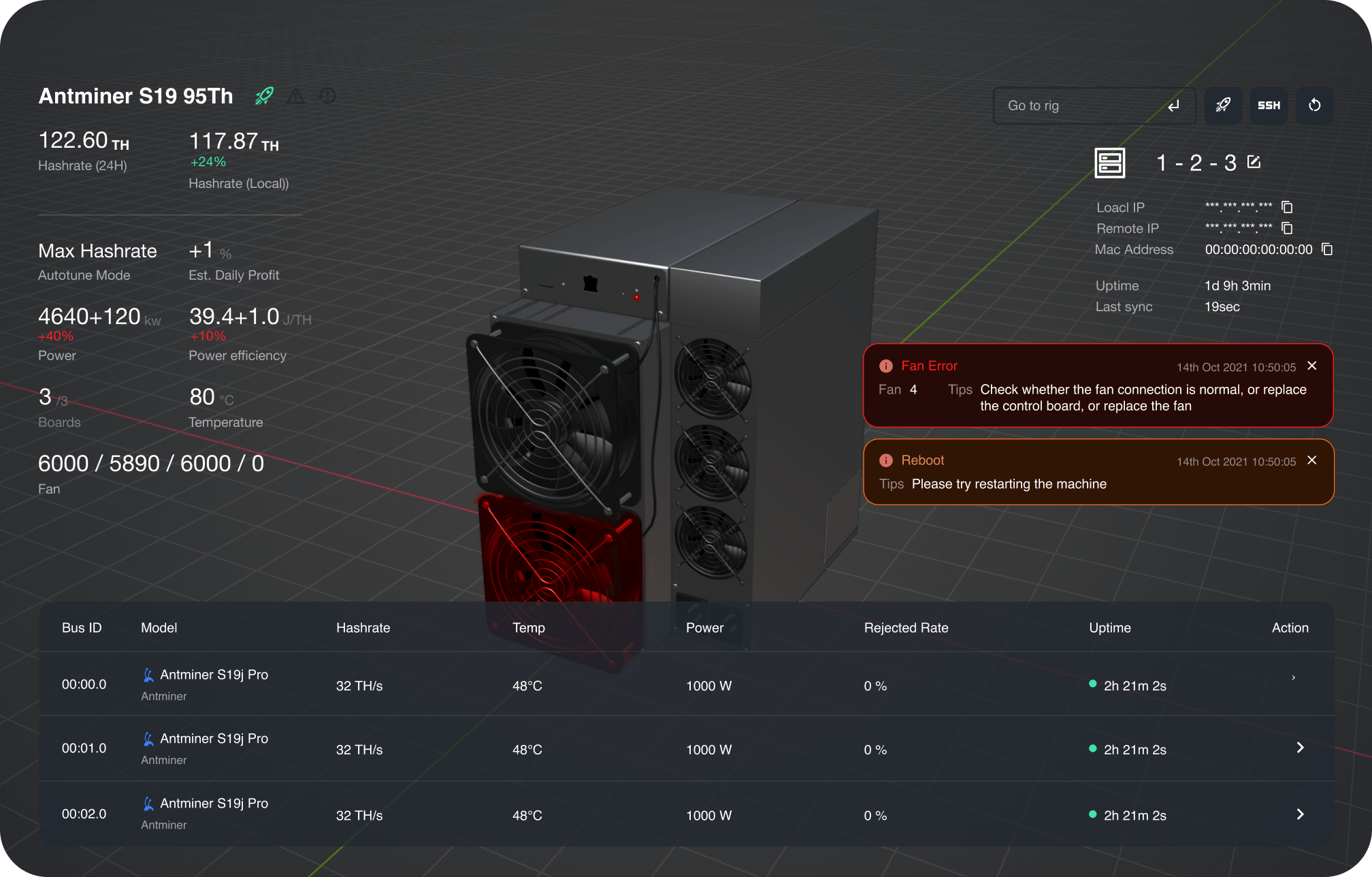1372x877 pixels.
Task: Click the rack server icon
Action: (x=1109, y=163)
